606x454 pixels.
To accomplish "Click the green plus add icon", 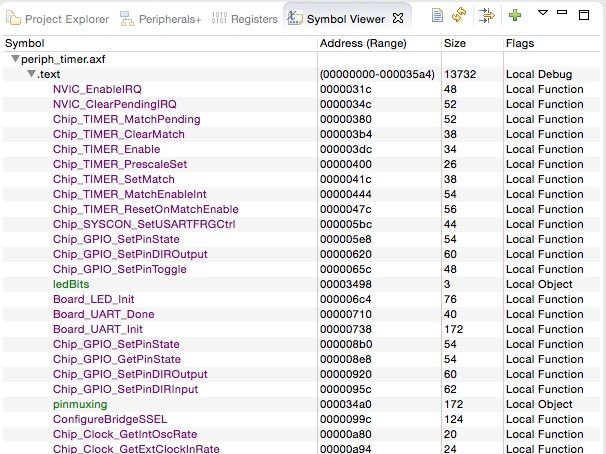I will [x=515, y=15].
